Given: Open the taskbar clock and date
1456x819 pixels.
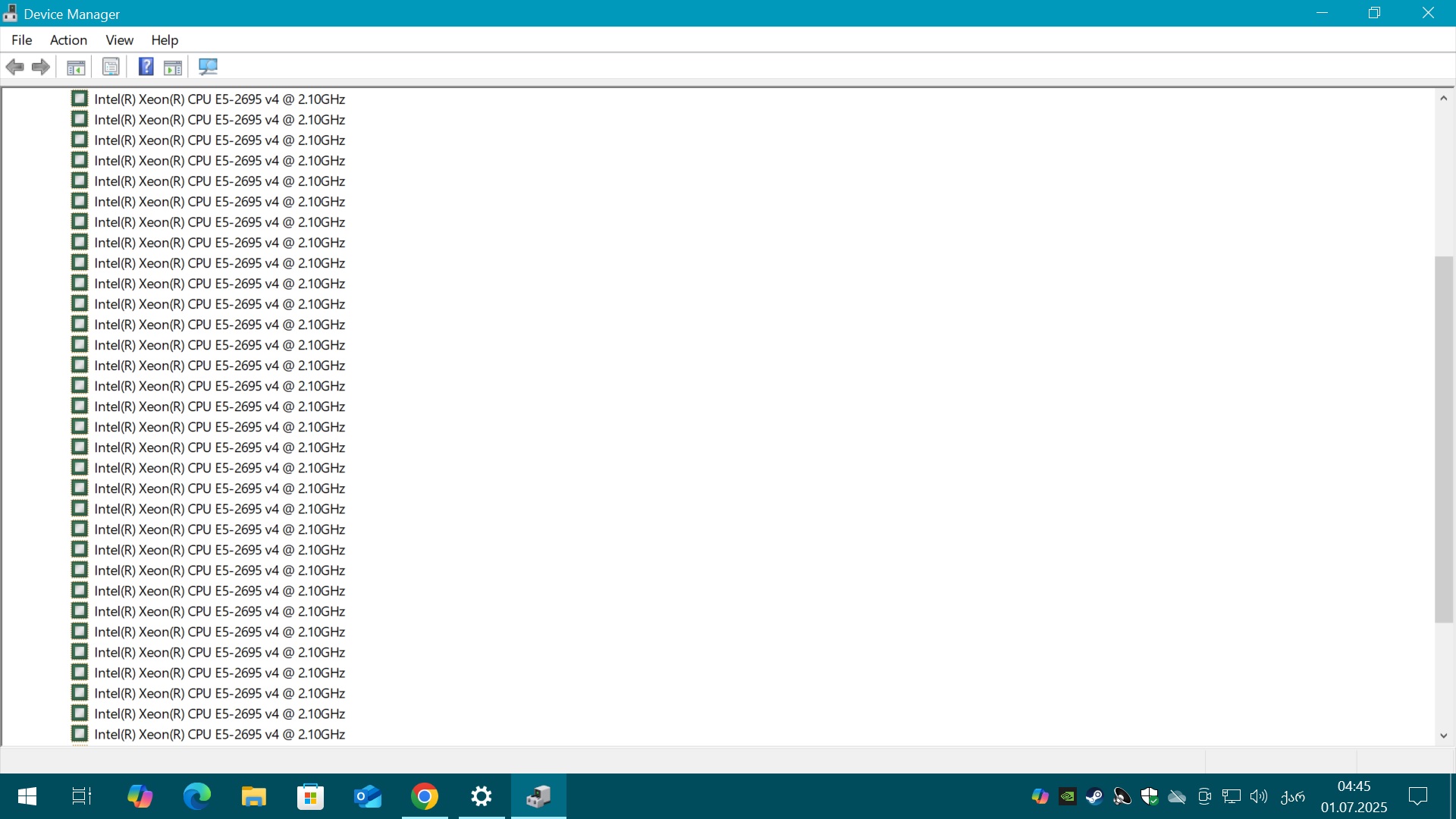Looking at the screenshot, I should 1354,796.
